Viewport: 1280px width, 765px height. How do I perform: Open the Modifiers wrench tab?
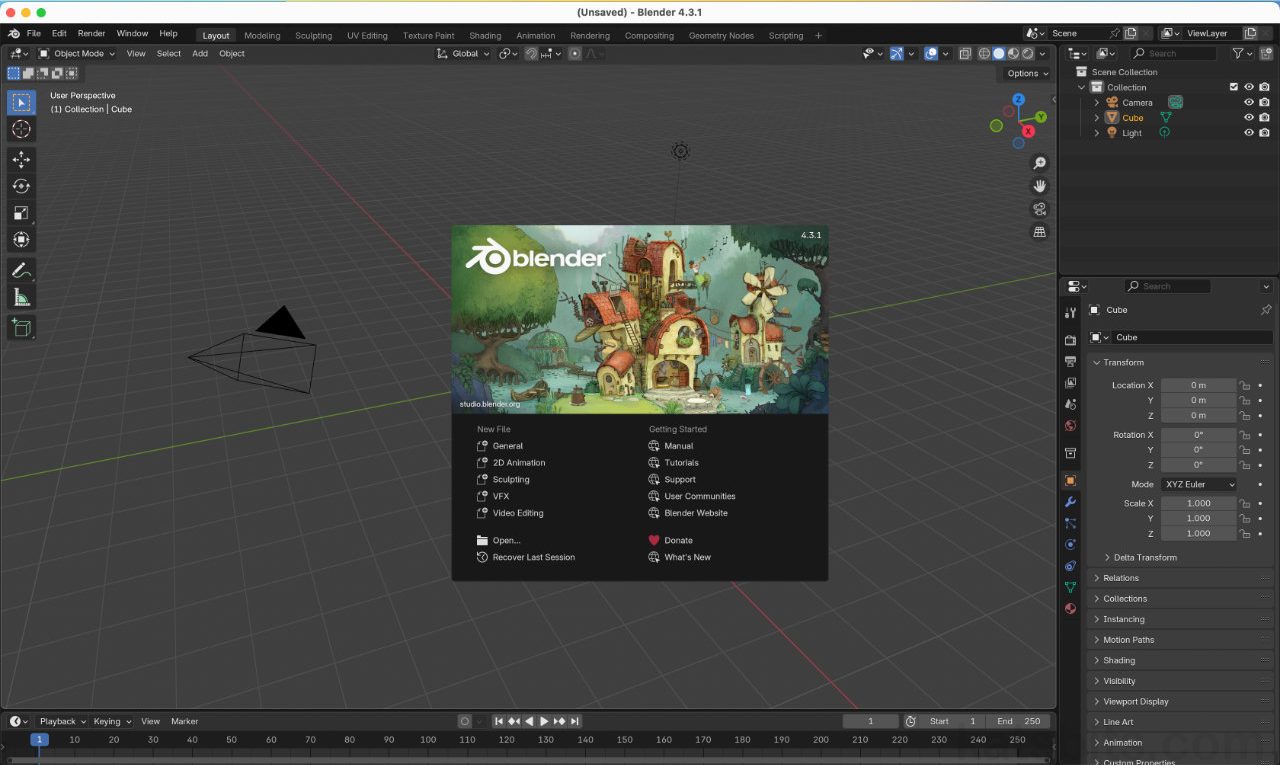[x=1070, y=502]
